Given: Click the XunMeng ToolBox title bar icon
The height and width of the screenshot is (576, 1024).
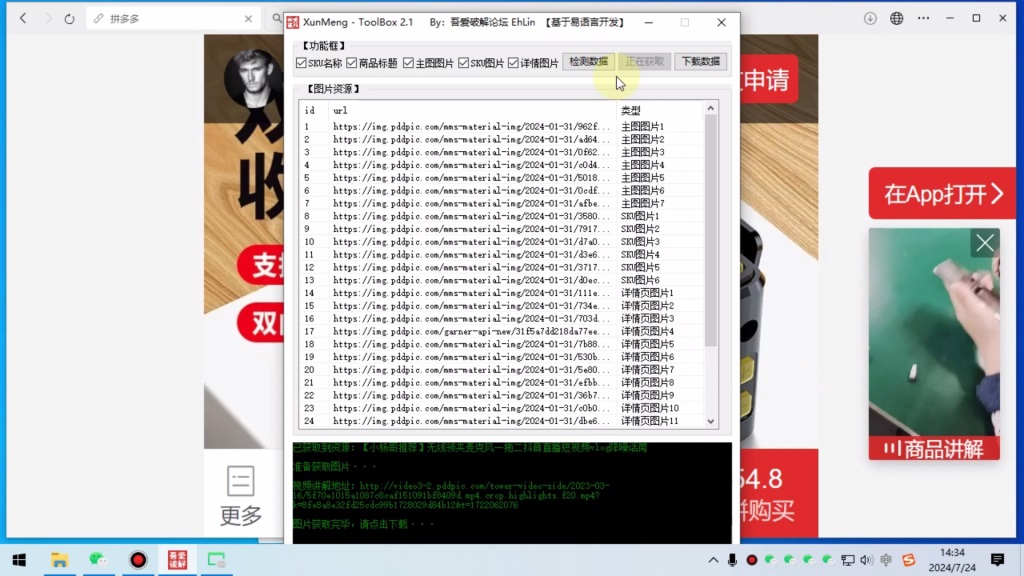Looking at the screenshot, I should [x=293, y=22].
